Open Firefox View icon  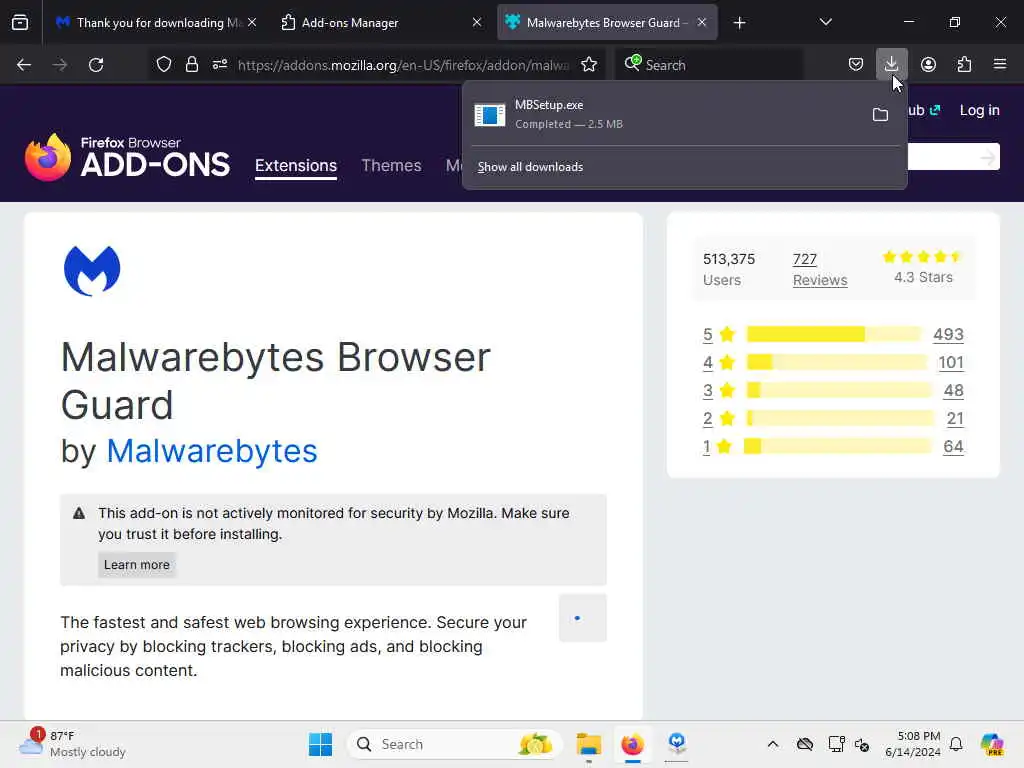(x=20, y=23)
